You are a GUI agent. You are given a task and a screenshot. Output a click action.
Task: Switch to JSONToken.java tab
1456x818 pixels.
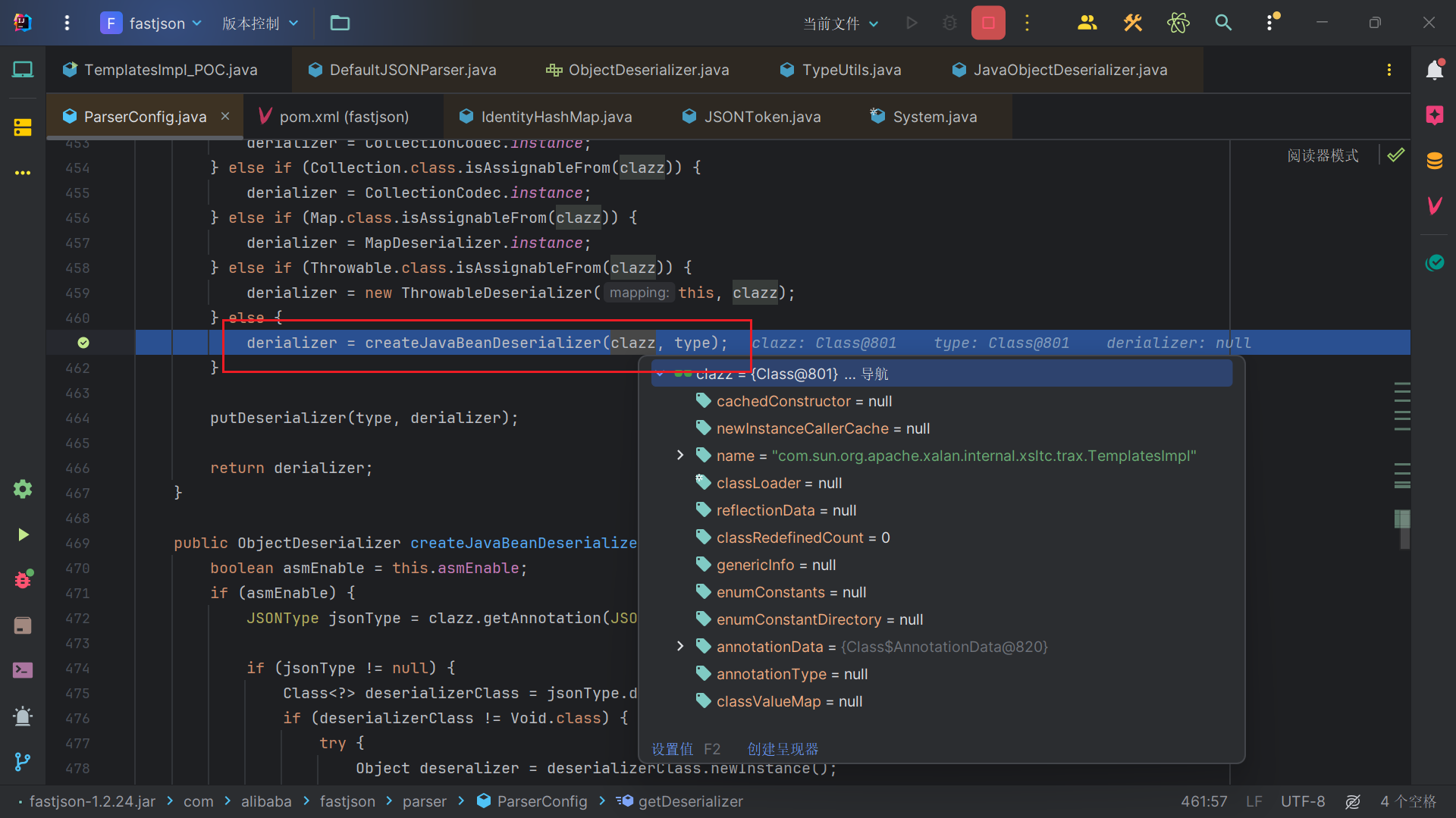[751, 117]
